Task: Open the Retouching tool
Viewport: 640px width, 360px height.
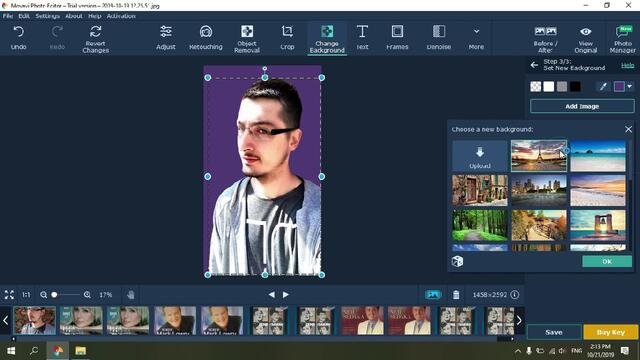Action: [206, 38]
